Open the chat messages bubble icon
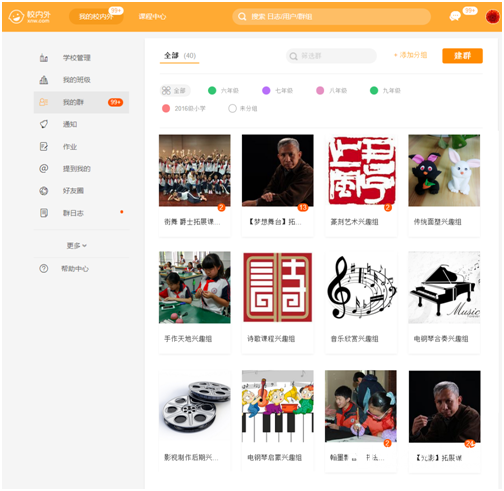 455,16
